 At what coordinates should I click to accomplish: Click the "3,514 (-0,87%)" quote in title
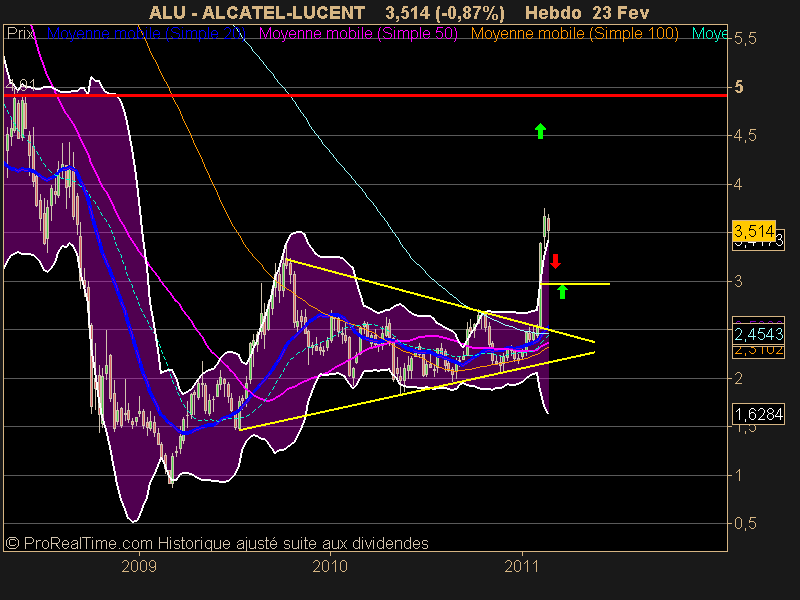[x=445, y=12]
